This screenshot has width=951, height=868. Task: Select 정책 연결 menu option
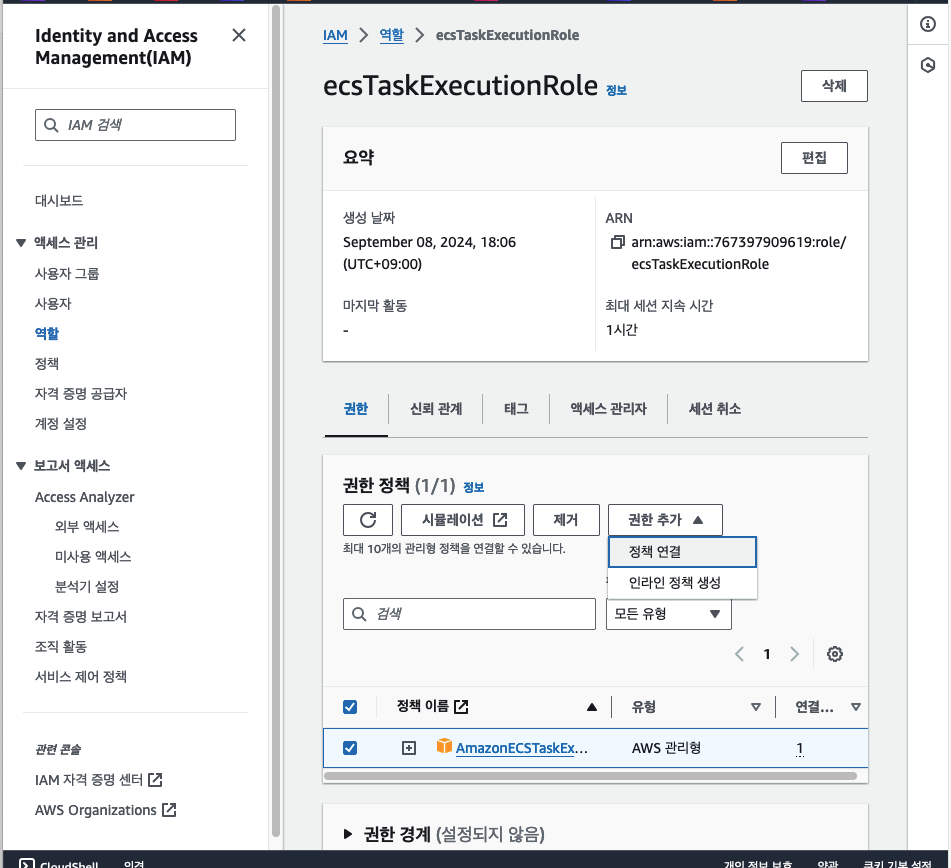[682, 552]
